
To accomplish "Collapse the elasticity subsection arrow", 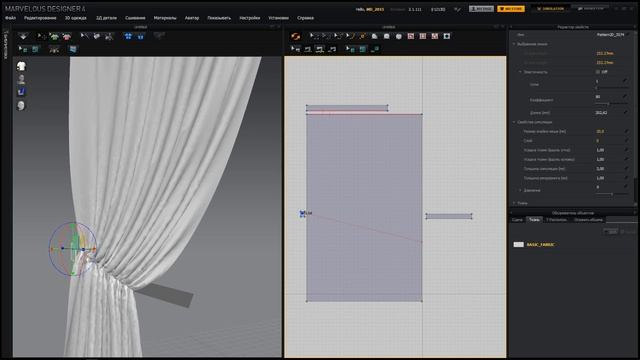I will point(520,72).
